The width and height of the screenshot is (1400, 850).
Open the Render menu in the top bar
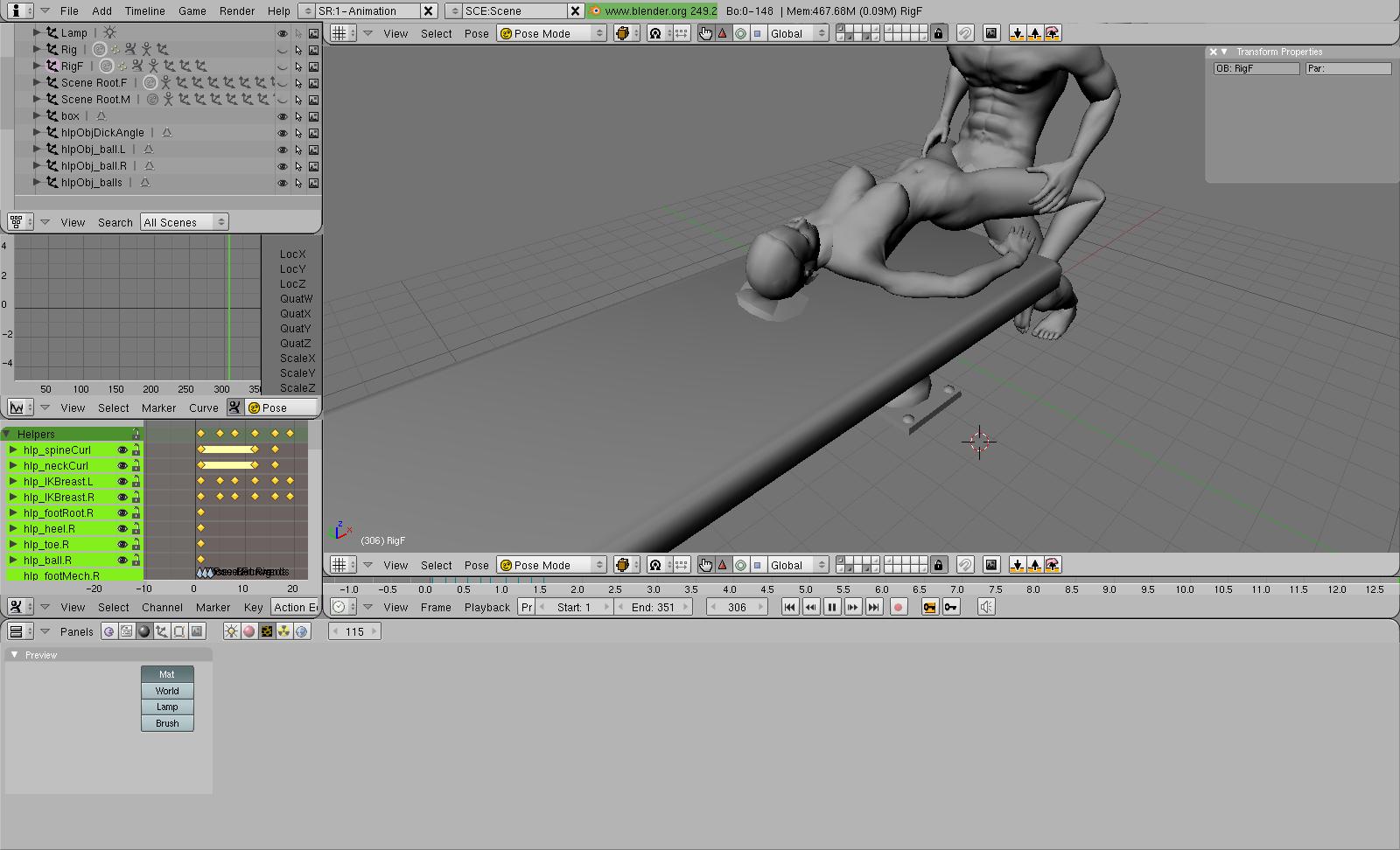(x=236, y=10)
